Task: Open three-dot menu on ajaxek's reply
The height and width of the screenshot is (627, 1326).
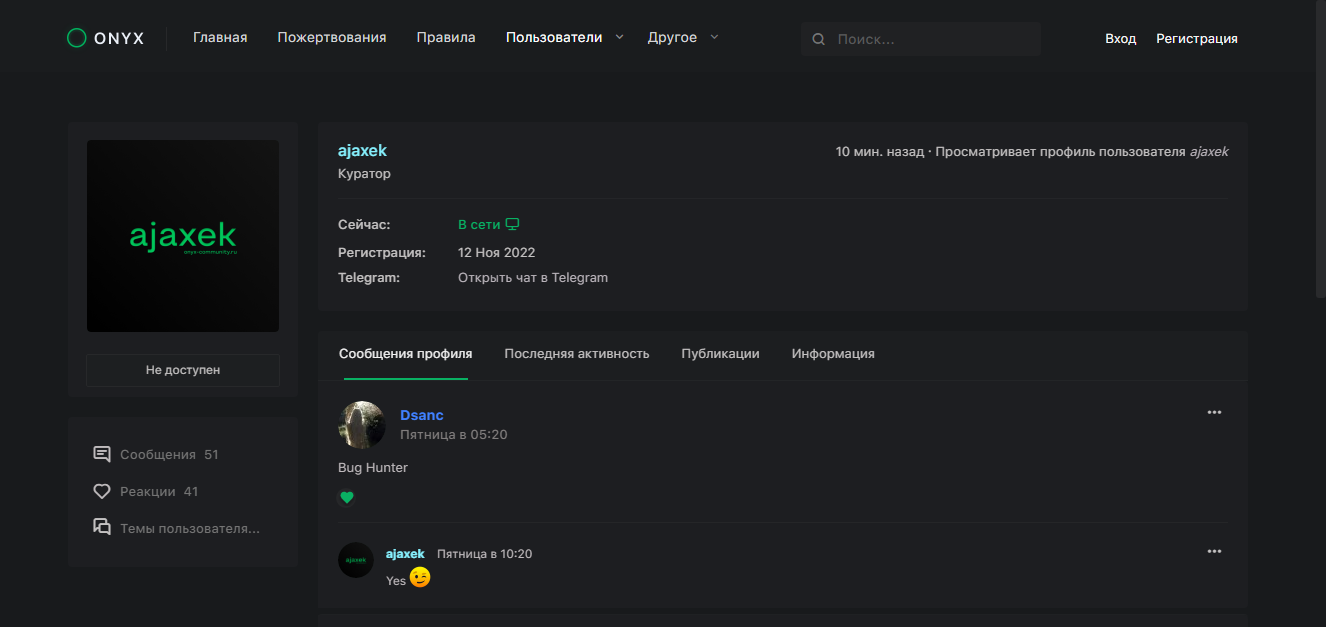Action: point(1214,551)
